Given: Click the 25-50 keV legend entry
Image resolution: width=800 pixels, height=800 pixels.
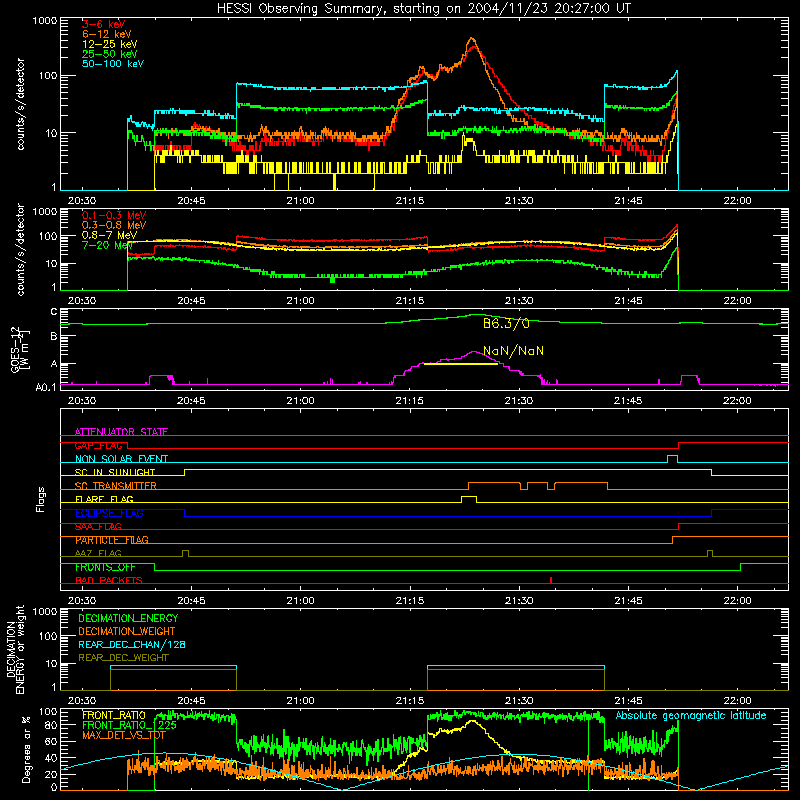Looking at the screenshot, I should click(109, 54).
